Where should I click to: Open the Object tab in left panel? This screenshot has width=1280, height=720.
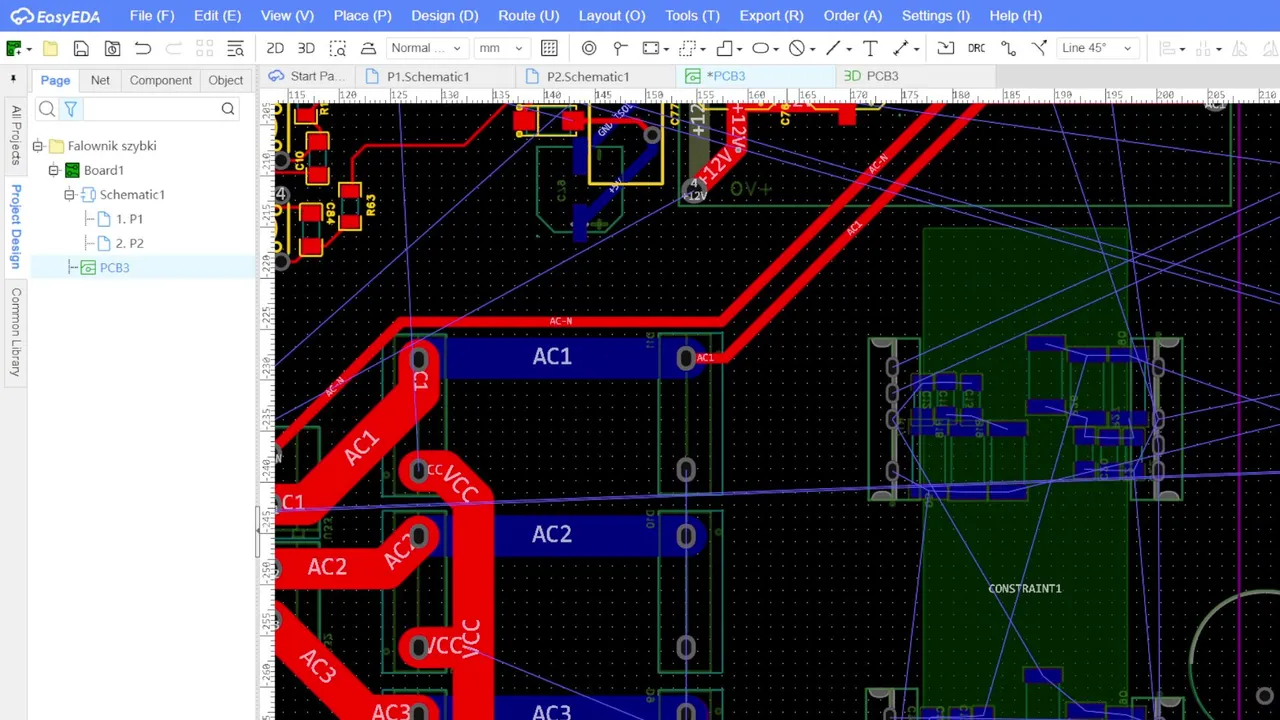tap(225, 80)
